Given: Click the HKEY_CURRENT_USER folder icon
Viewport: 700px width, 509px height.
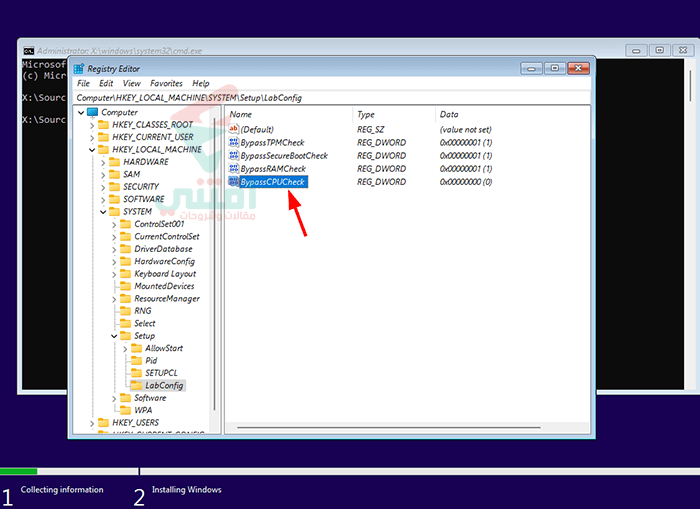Looking at the screenshot, I should pos(104,137).
